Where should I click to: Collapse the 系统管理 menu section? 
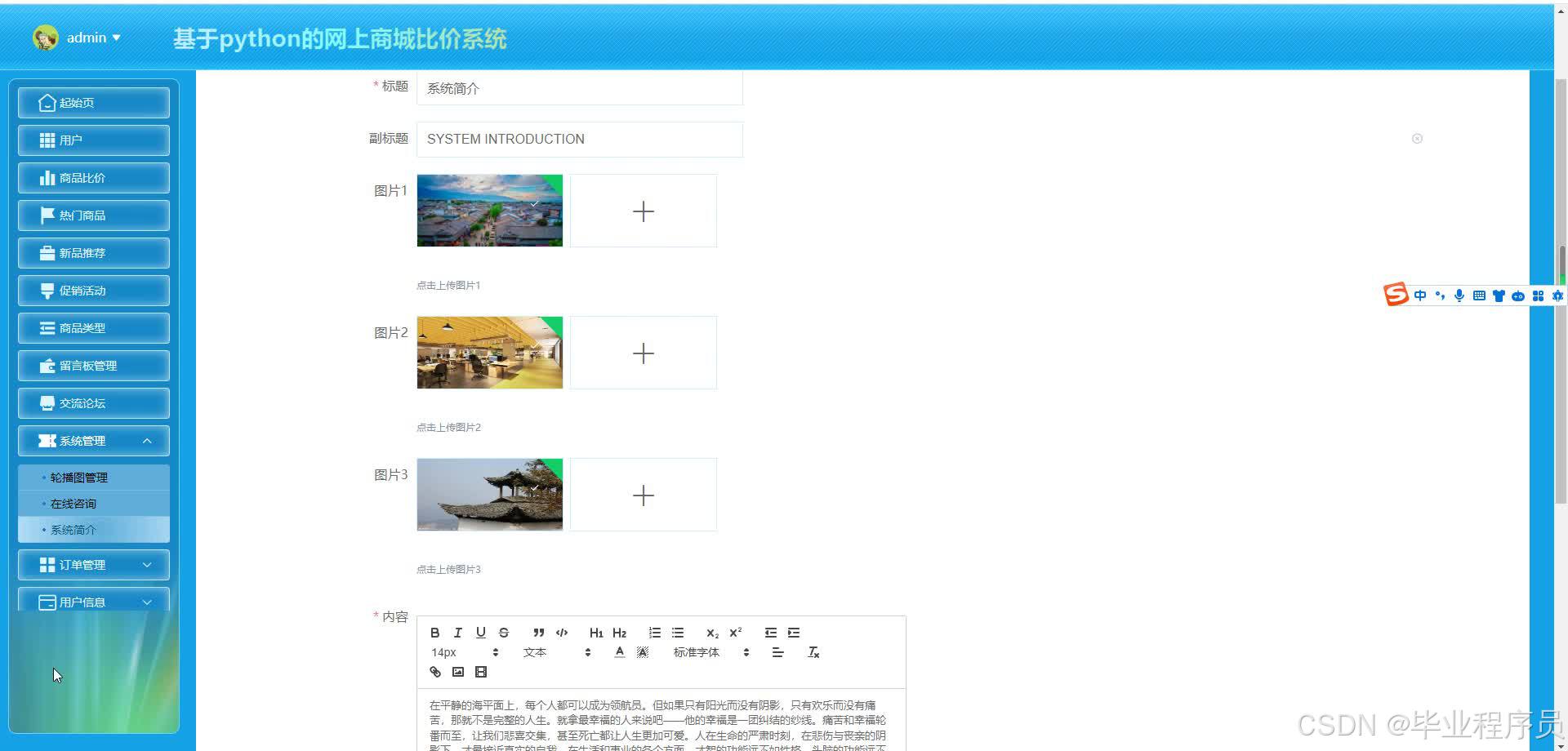tap(94, 441)
